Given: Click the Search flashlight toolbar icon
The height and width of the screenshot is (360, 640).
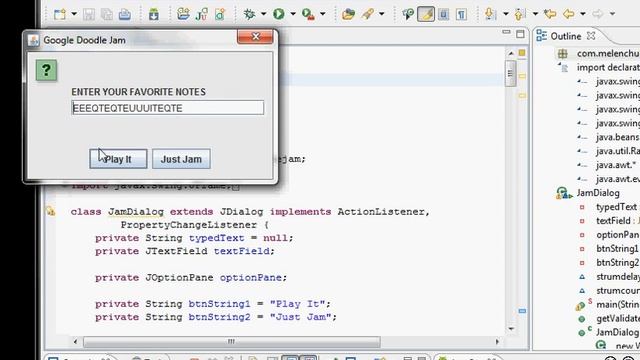Looking at the screenshot, I should pyautogui.click(x=368, y=14).
